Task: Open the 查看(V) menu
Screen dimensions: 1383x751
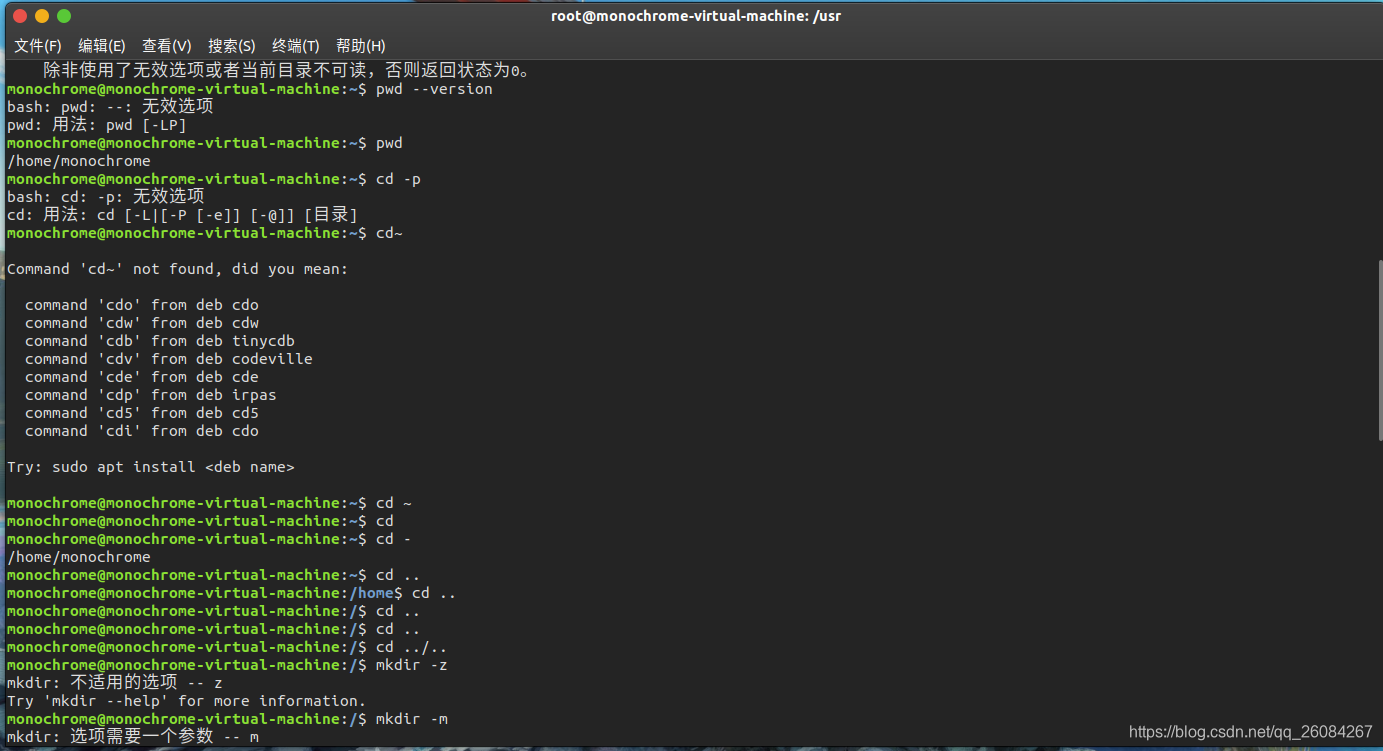Action: point(166,46)
